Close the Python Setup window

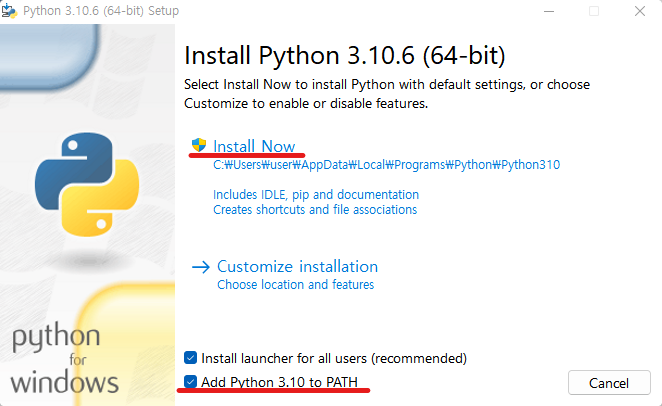(x=640, y=11)
